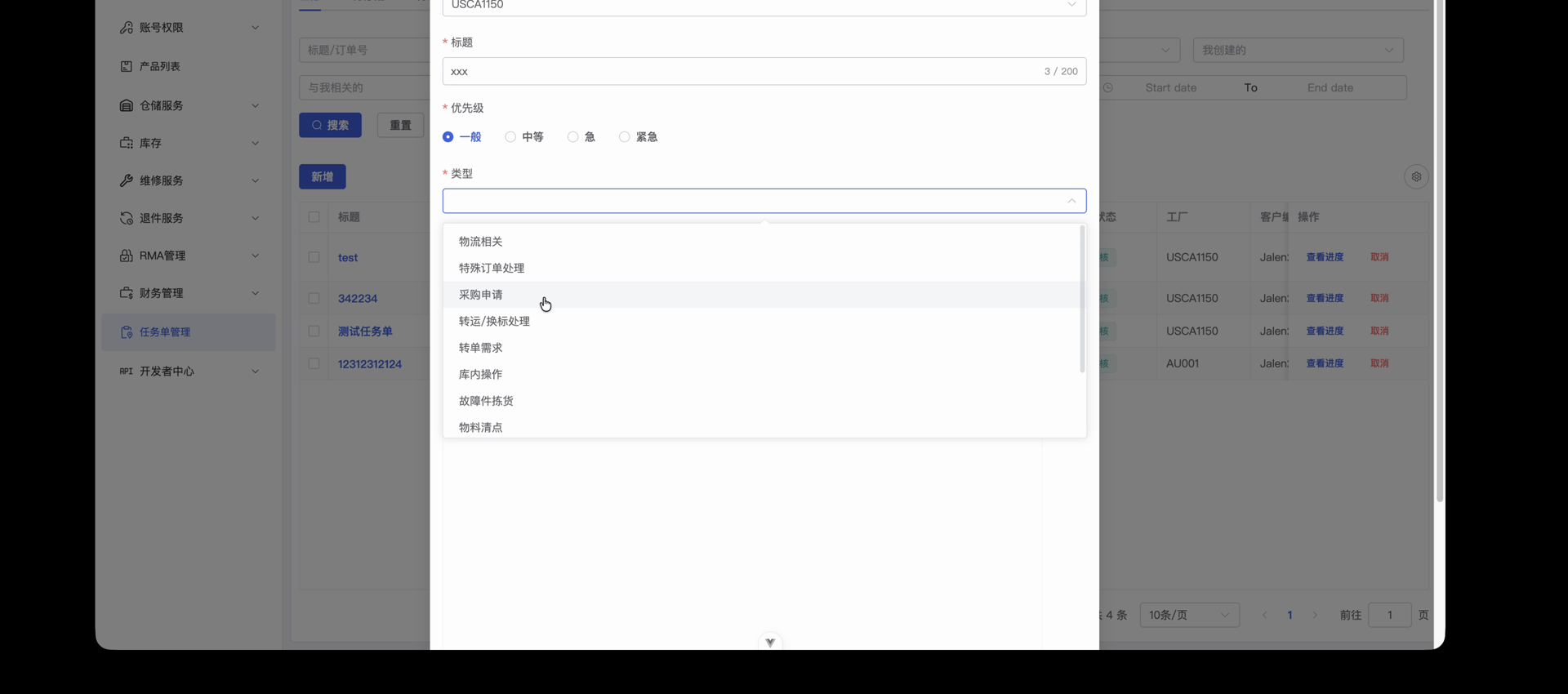This screenshot has width=1568, height=694.
Task: Expand the 开发者中心 sidebar menu
Action: pyautogui.click(x=255, y=371)
